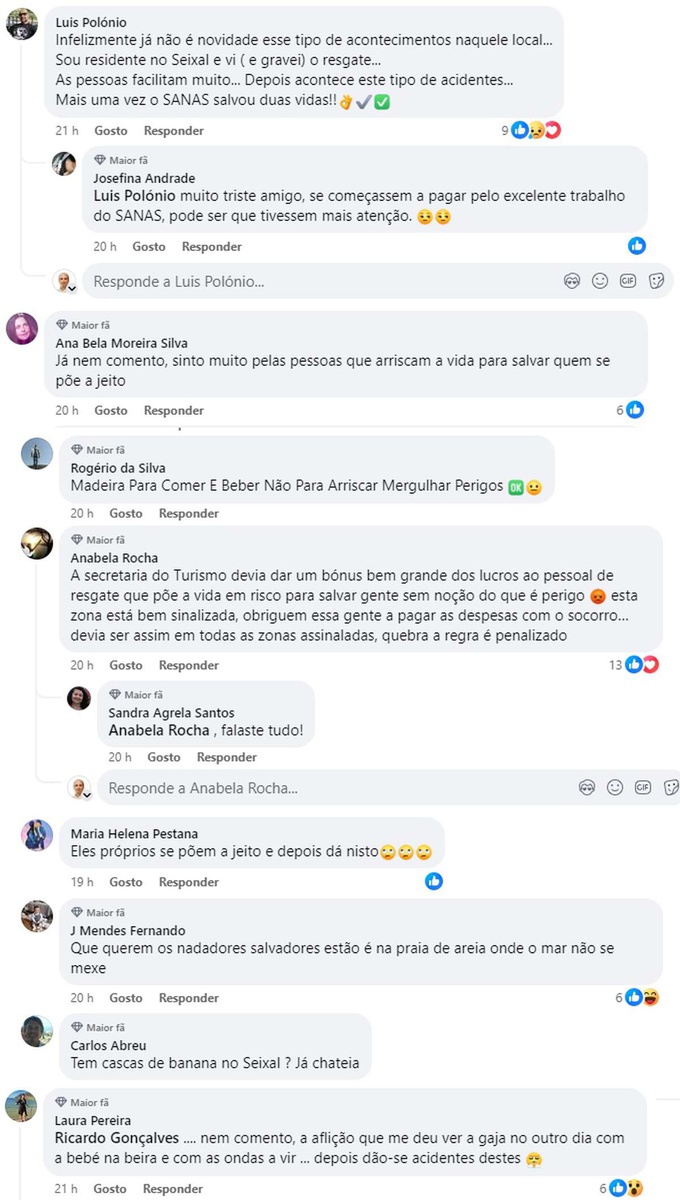The width and height of the screenshot is (680, 1200).
Task: Reply to Sandra Agrela Santos
Action: pos(227,757)
